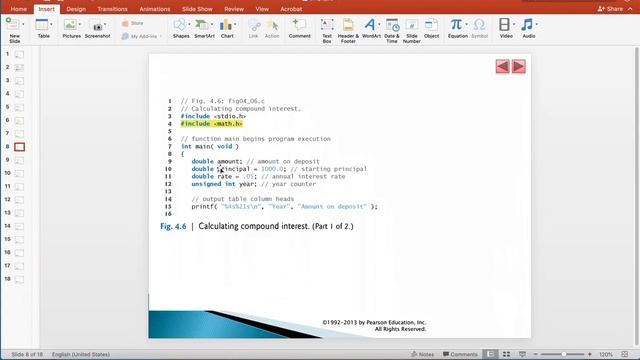Click the 120% zoom level
Image resolution: width=640 pixels, height=360 pixels.
click(606, 354)
